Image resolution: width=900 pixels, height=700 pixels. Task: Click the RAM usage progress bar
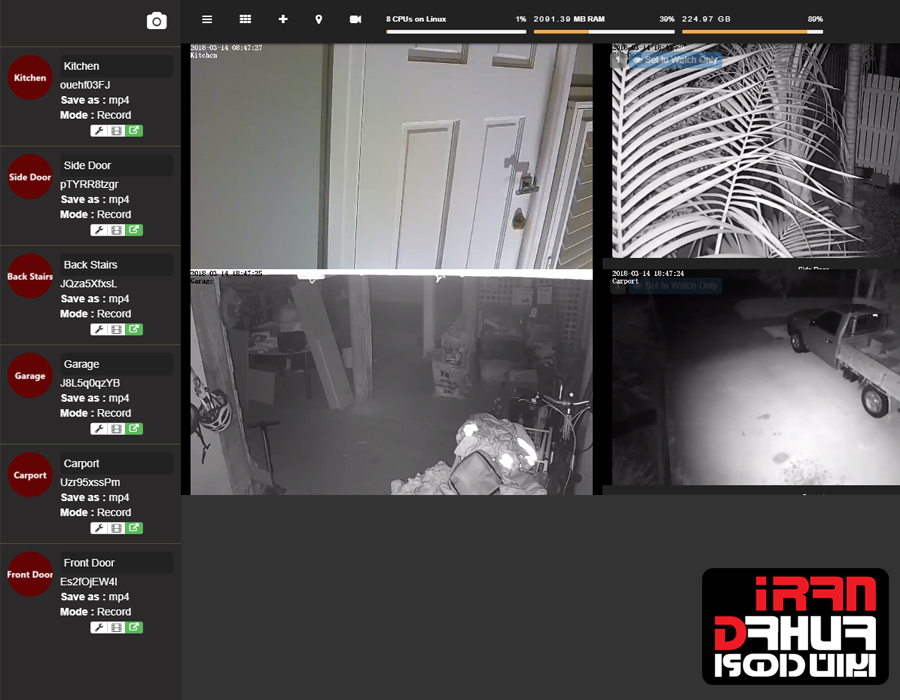[x=604, y=32]
